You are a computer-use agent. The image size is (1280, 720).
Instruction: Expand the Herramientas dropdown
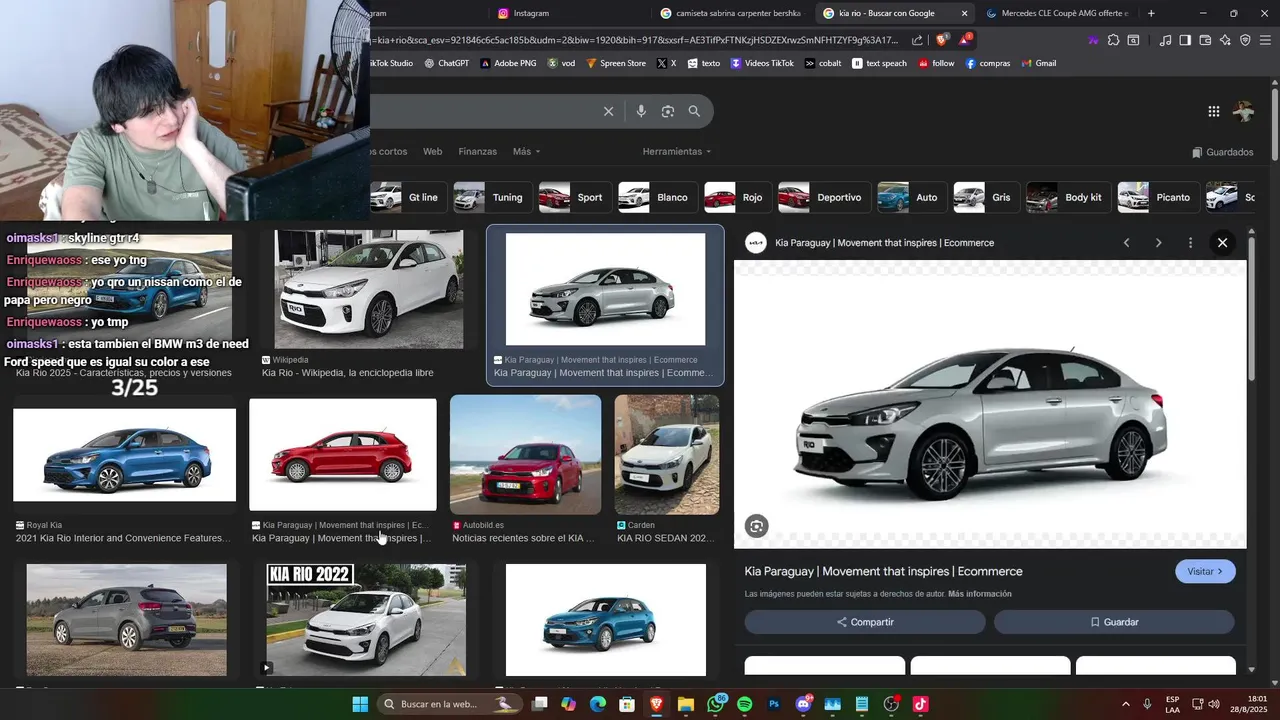click(x=677, y=152)
